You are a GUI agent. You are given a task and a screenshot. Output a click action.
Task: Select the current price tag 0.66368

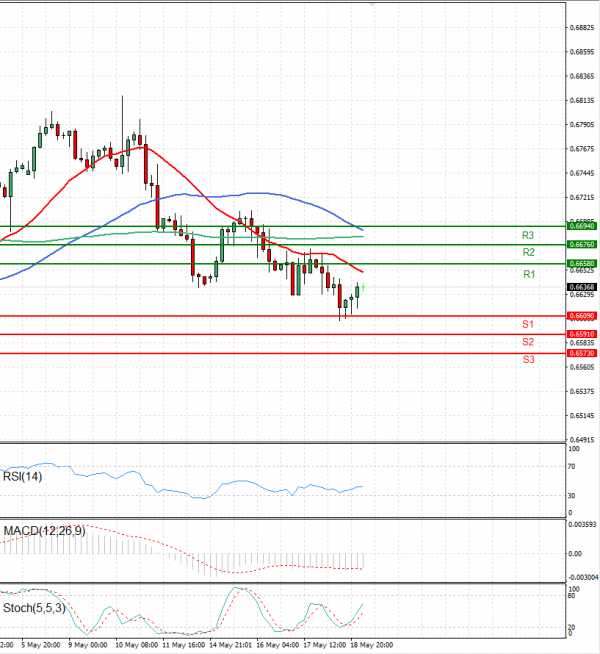[582, 287]
